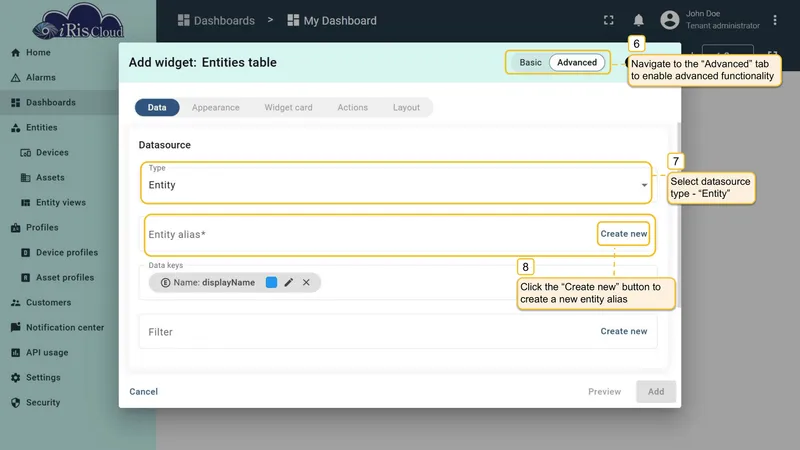Open the Layout tab
800x450 pixels.
tap(406, 108)
